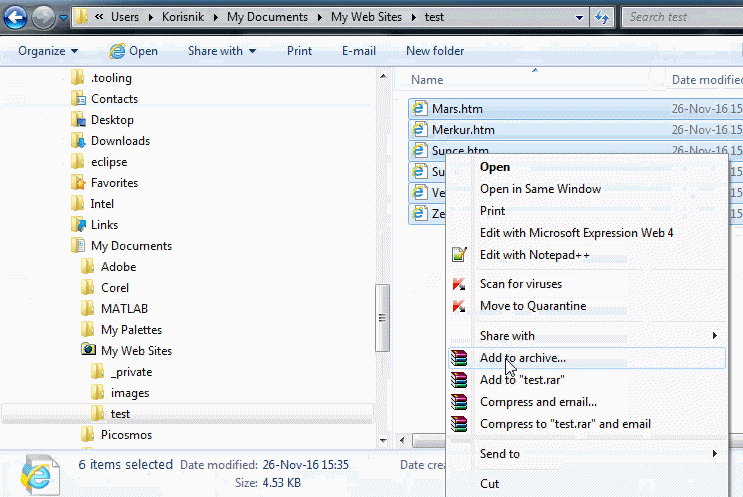Click the WinRAR icon next to Compress and email

point(459,402)
